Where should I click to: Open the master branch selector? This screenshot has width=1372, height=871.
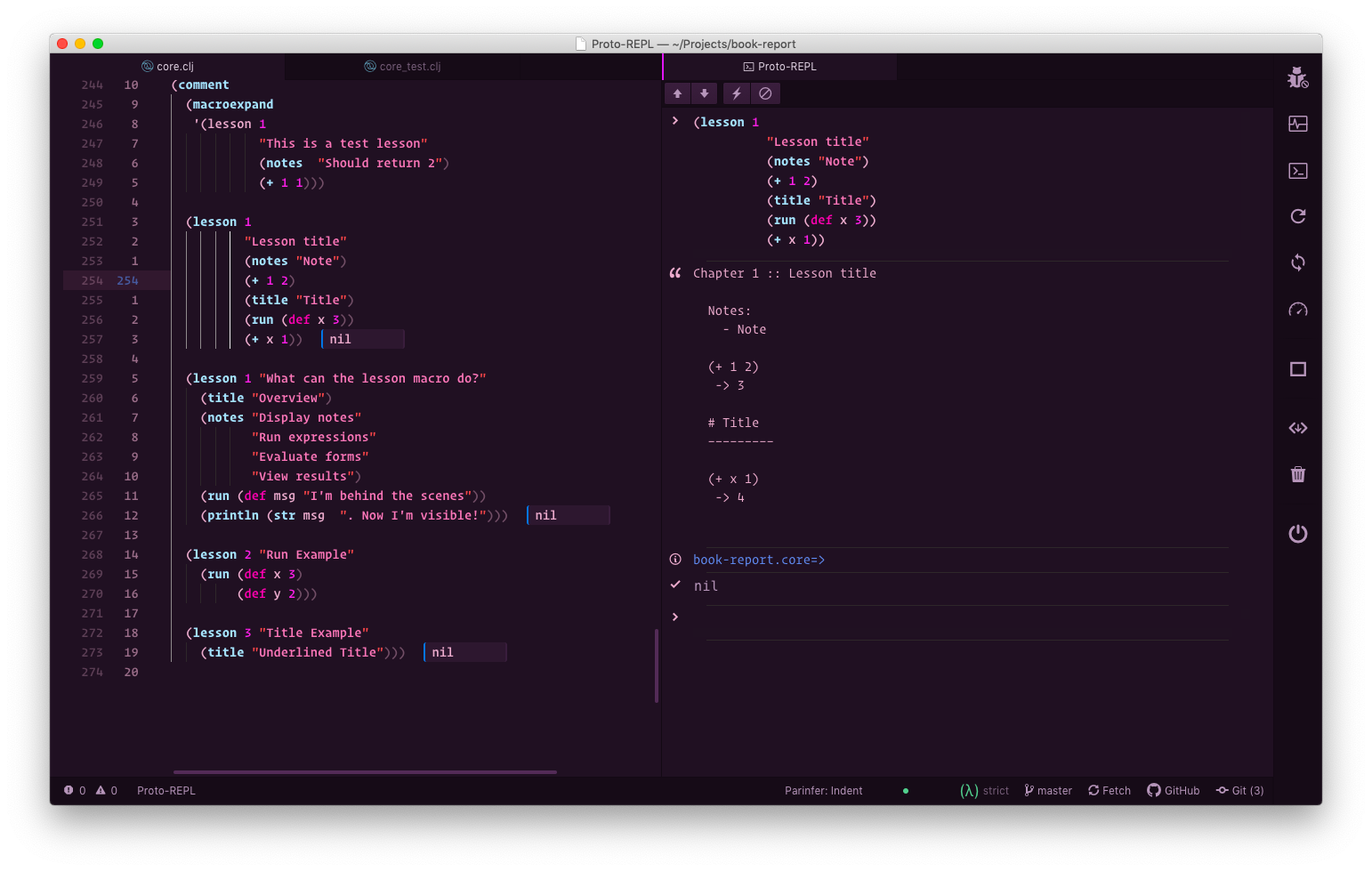[1048, 790]
